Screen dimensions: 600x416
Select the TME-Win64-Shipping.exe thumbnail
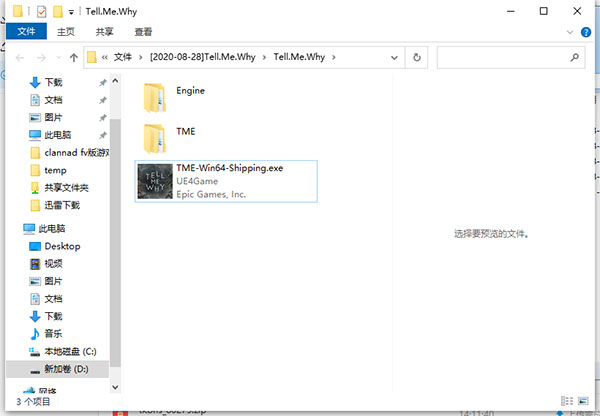155,181
